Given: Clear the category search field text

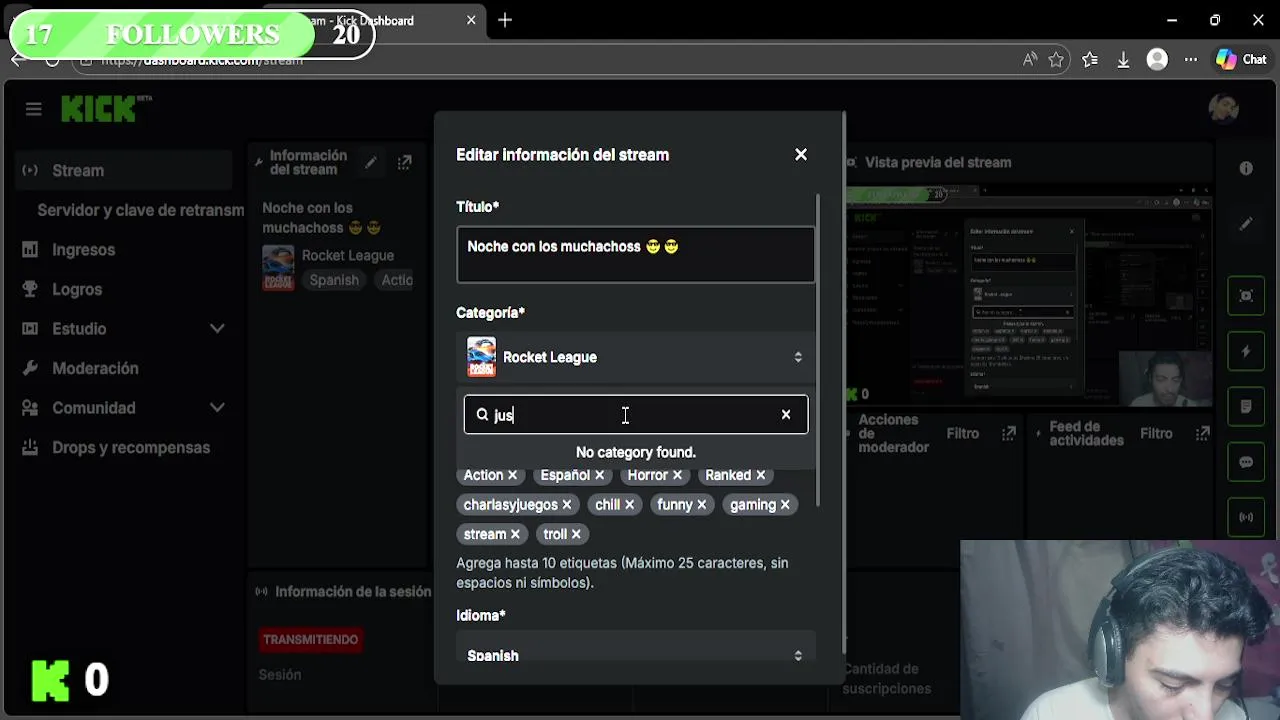Looking at the screenshot, I should pos(786,414).
